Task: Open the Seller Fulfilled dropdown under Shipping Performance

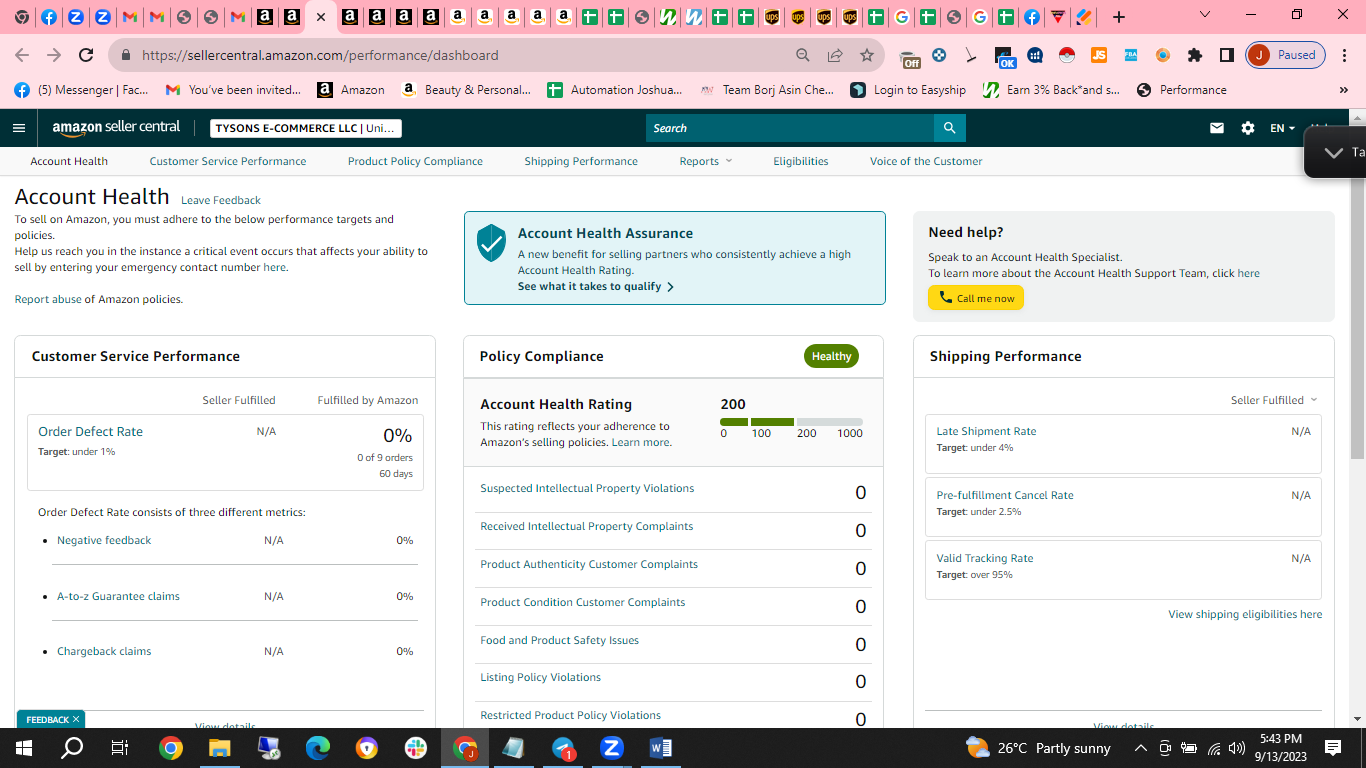Action: [x=1274, y=400]
